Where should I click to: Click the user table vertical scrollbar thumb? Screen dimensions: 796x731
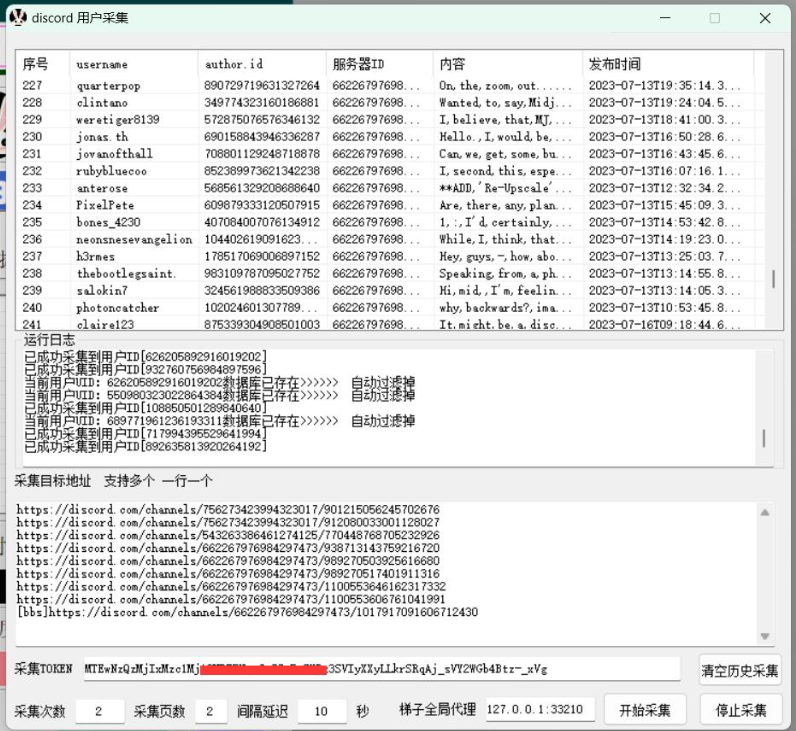[773, 279]
